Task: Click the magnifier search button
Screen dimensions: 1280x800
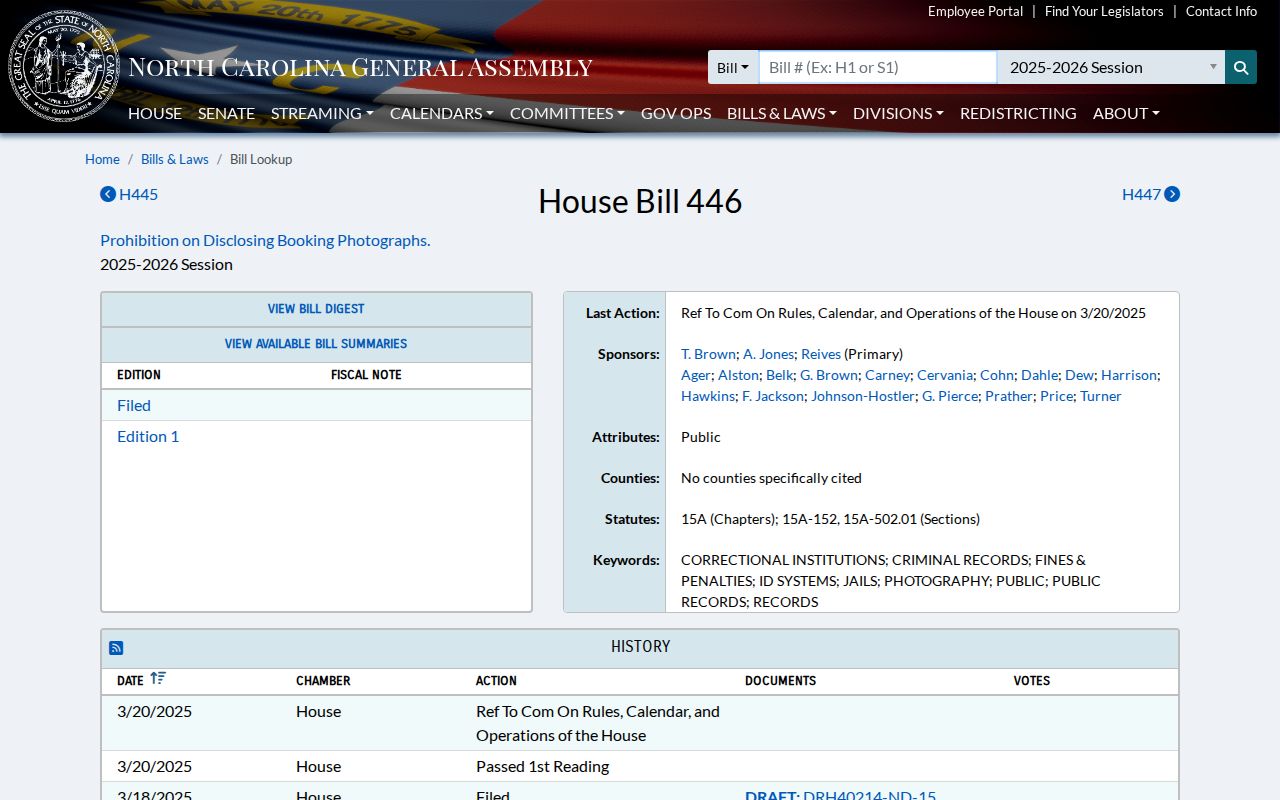Action: pyautogui.click(x=1241, y=67)
